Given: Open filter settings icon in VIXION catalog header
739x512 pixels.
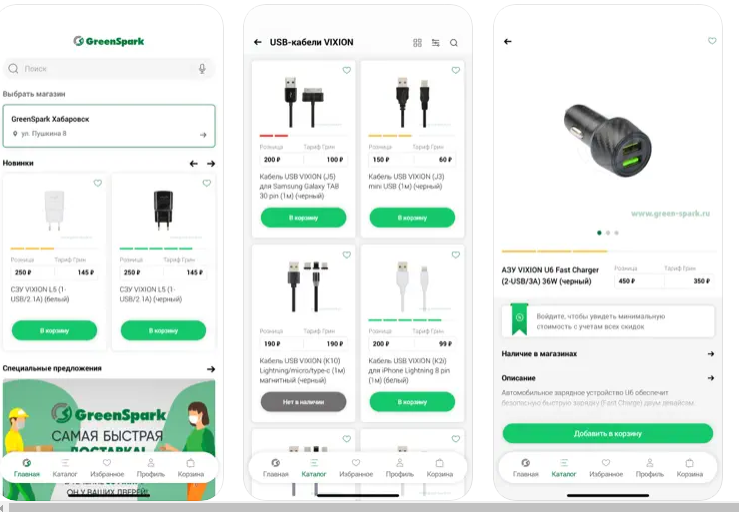Looking at the screenshot, I should point(435,43).
